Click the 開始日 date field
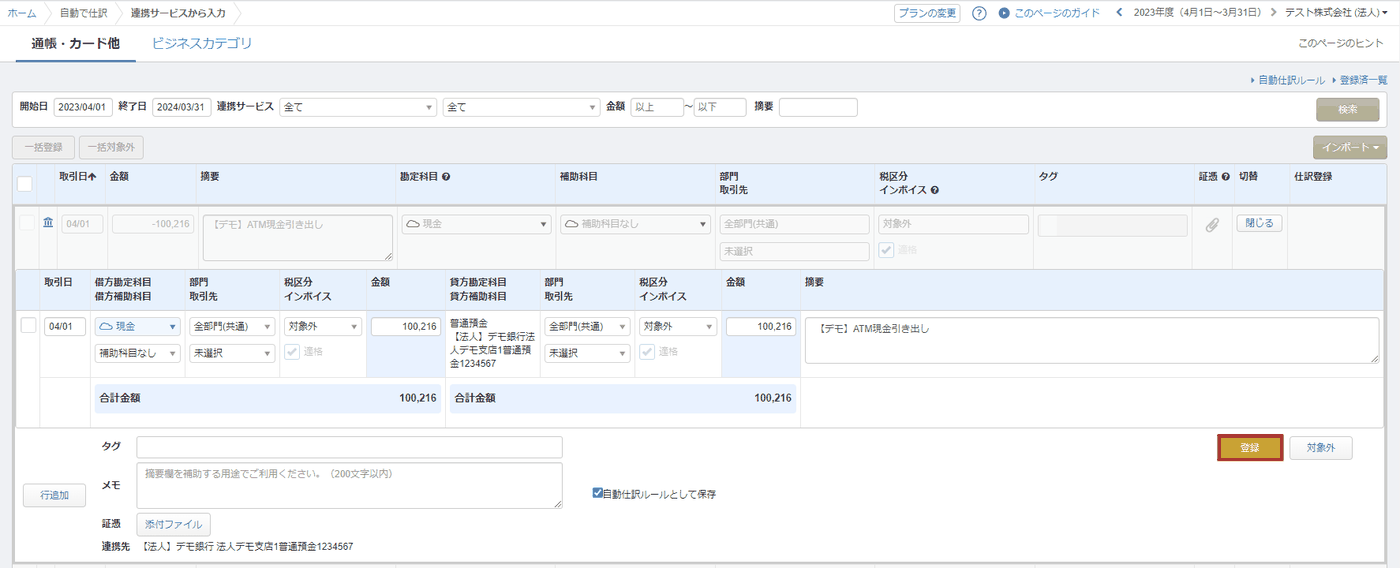 (83, 107)
